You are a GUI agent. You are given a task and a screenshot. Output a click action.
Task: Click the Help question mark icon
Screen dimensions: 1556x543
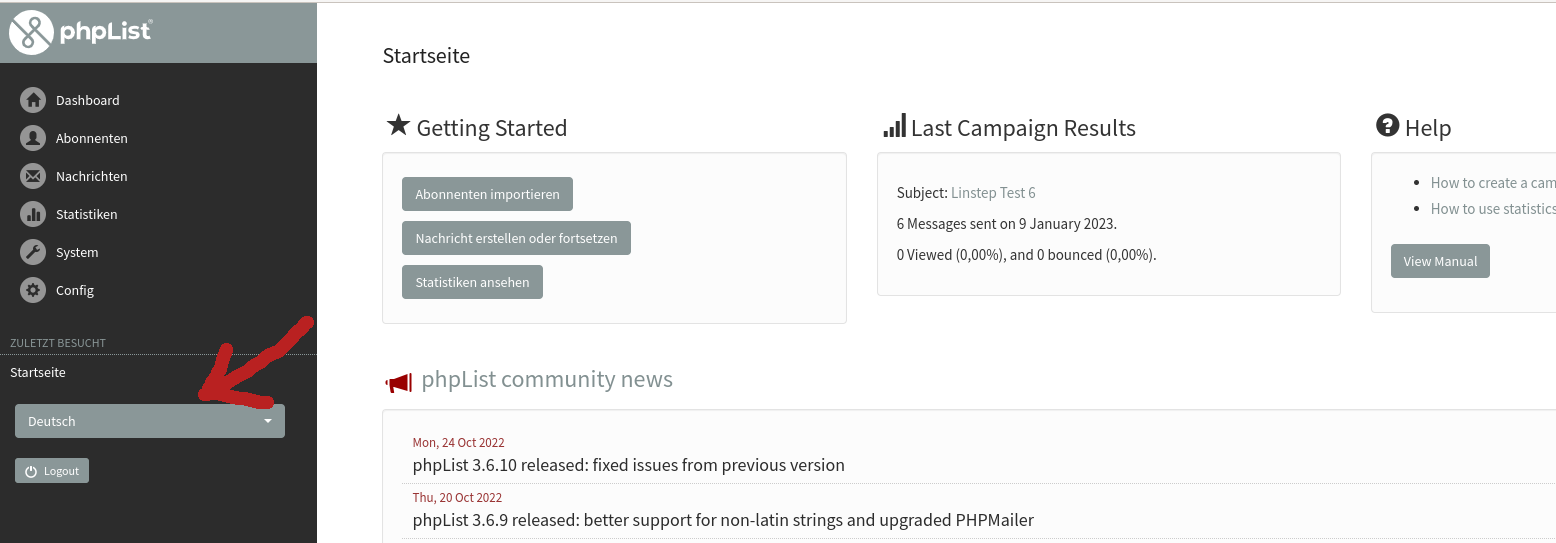1387,126
